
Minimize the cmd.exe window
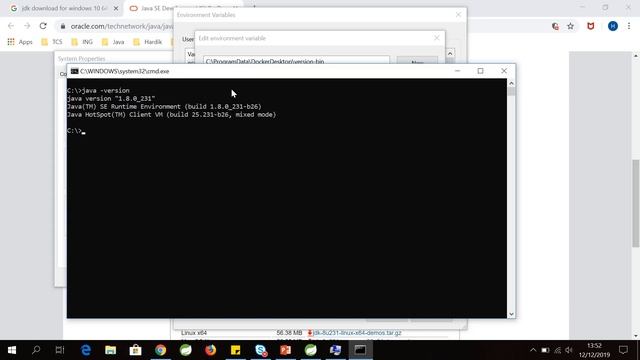point(458,71)
